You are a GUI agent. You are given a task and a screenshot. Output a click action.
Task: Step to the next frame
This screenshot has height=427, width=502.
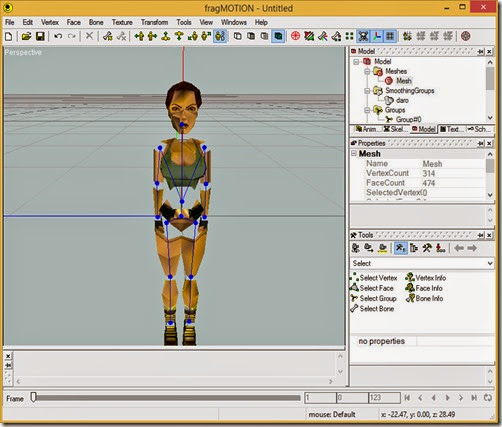tap(461, 398)
